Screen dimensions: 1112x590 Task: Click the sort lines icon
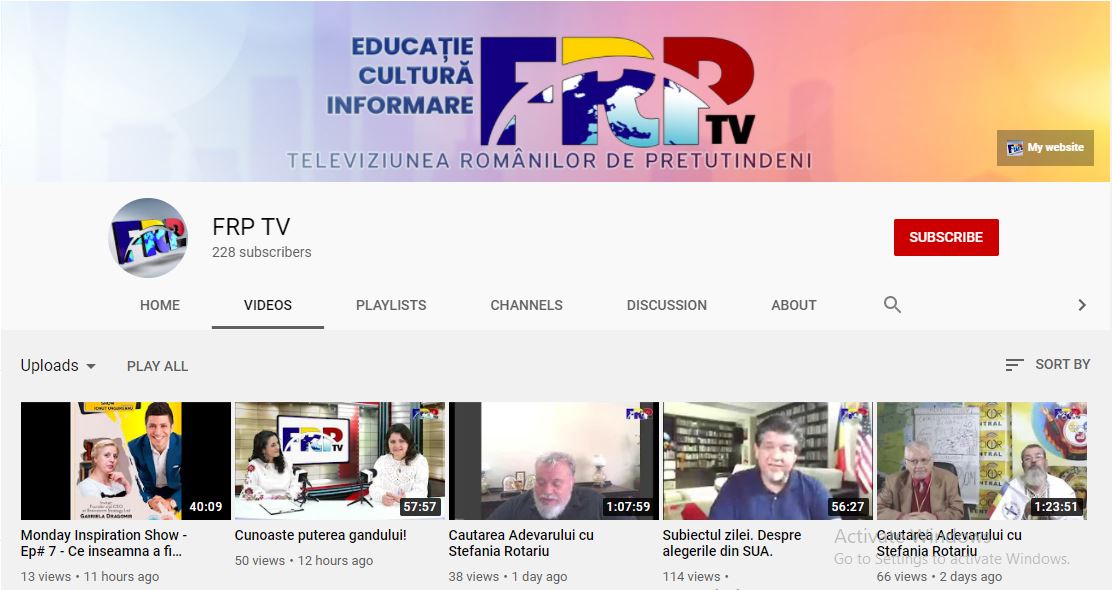click(1014, 364)
